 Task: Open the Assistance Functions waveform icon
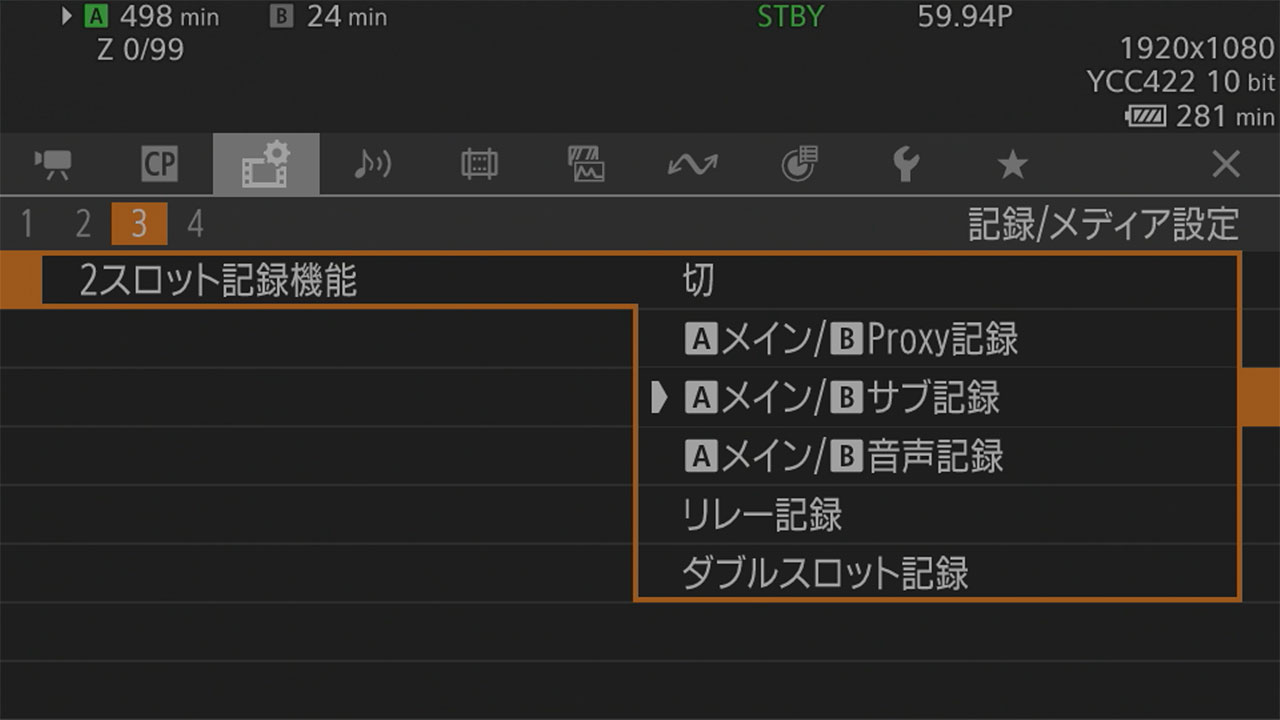point(586,164)
